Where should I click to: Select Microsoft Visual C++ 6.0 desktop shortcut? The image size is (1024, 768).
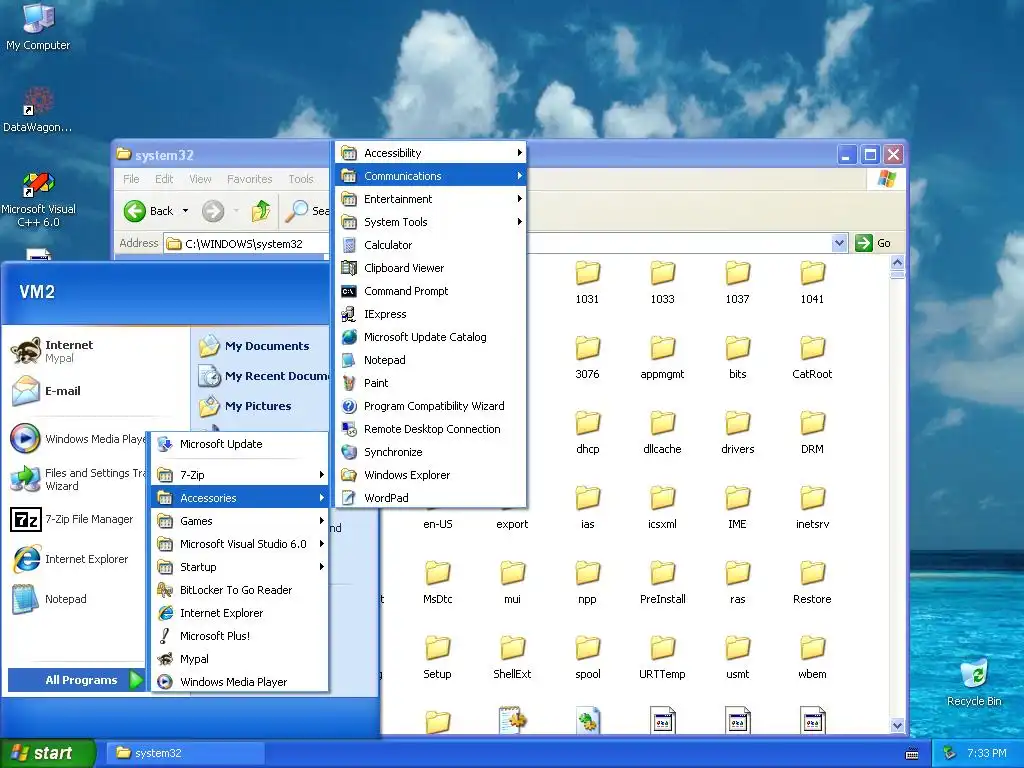38,200
